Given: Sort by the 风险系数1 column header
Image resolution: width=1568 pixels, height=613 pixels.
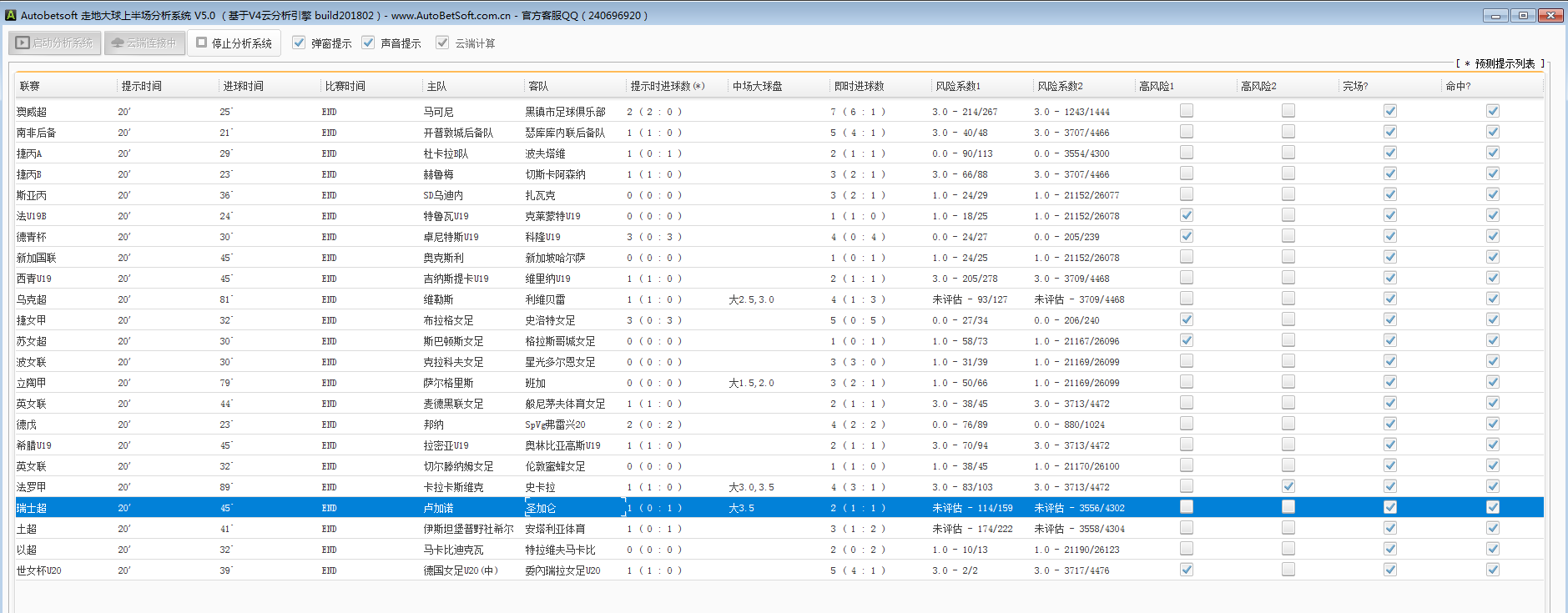Looking at the screenshot, I should [957, 86].
